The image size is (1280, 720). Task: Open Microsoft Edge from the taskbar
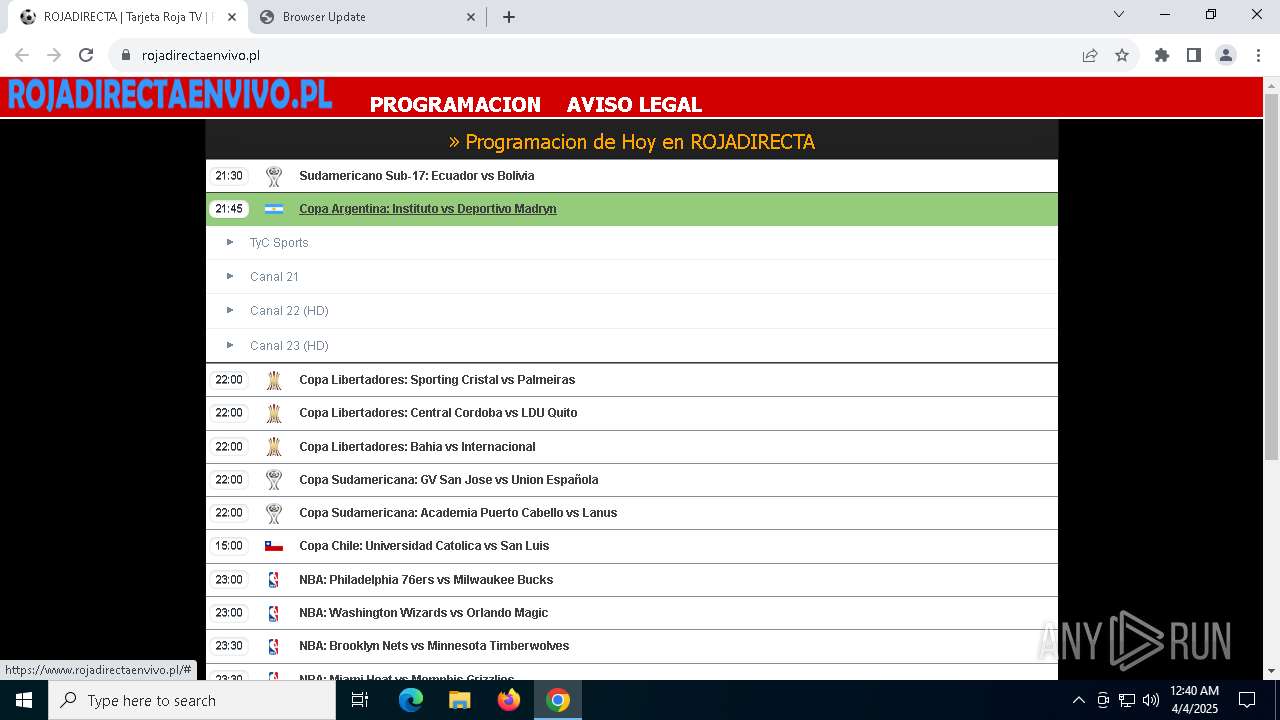tap(411, 700)
